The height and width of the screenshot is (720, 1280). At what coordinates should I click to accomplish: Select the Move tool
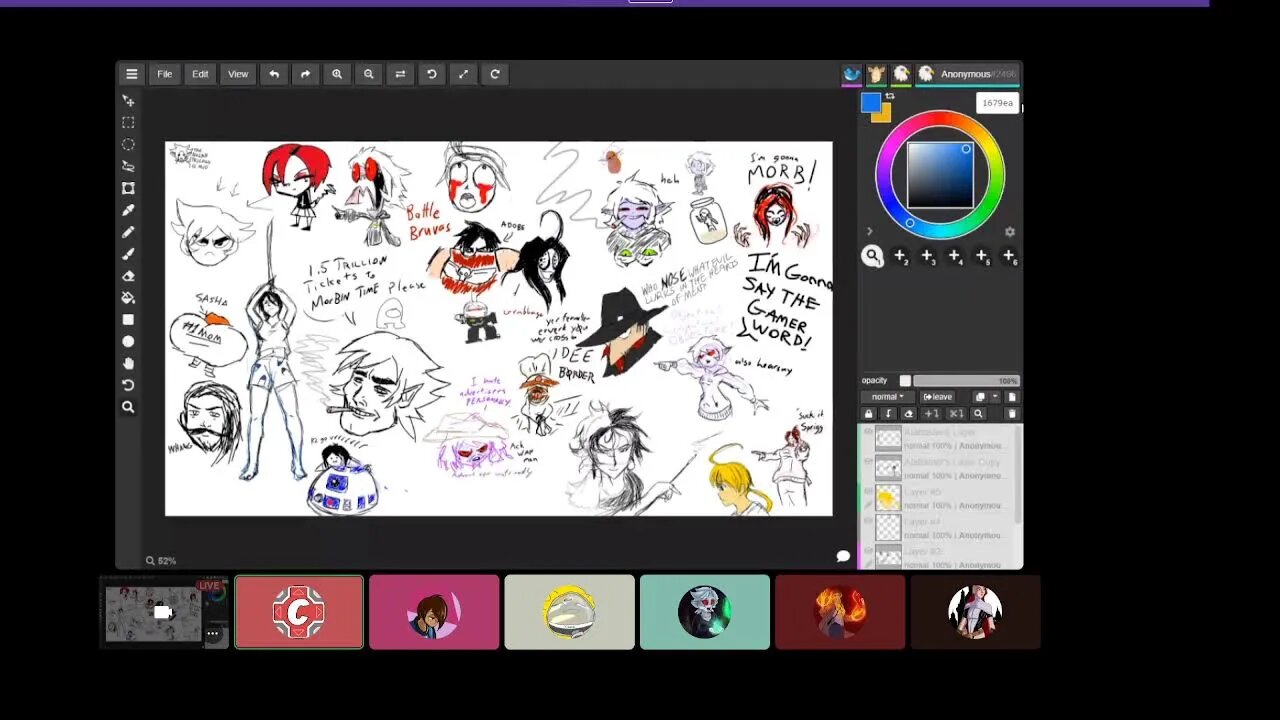click(x=128, y=101)
